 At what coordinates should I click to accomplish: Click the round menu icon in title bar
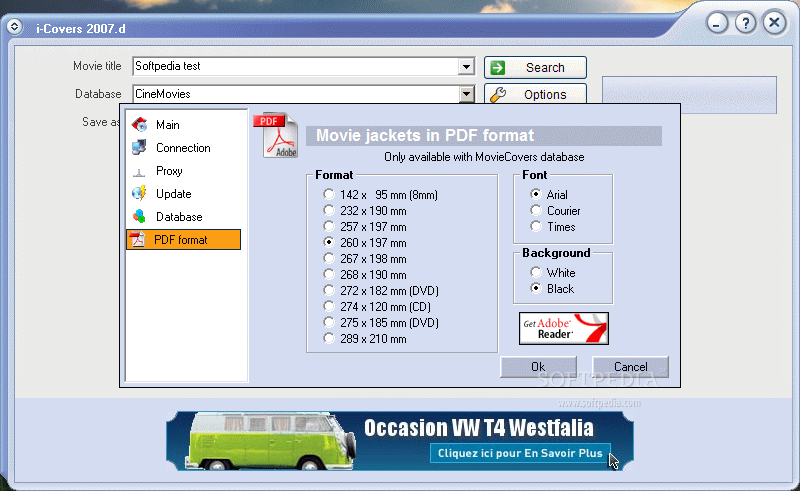coord(14,27)
